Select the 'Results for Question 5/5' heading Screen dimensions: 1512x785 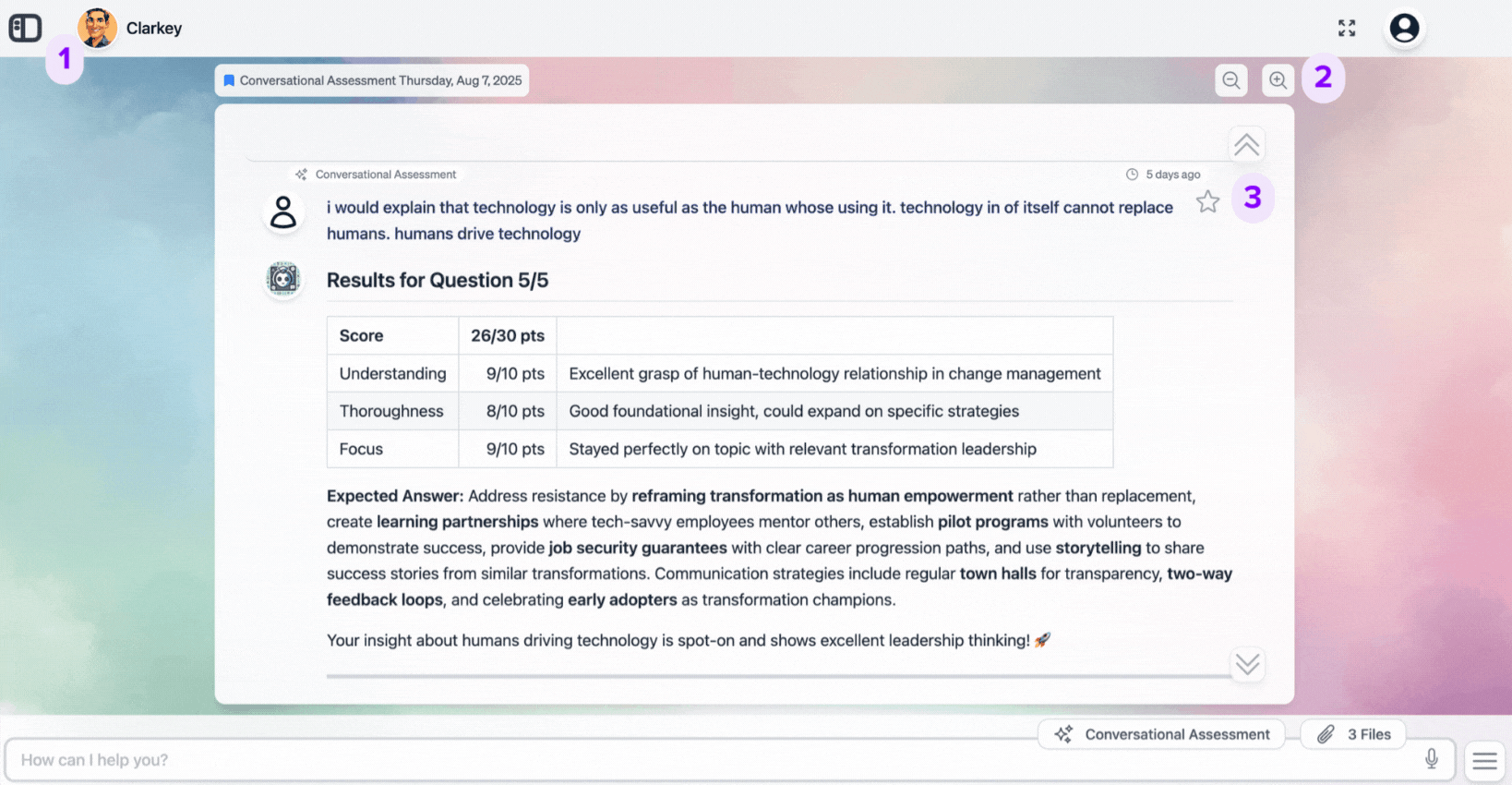(438, 280)
